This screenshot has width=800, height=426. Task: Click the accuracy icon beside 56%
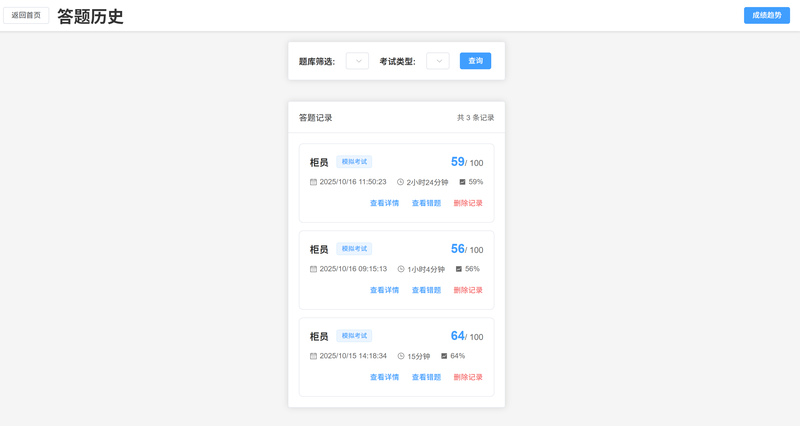point(459,269)
